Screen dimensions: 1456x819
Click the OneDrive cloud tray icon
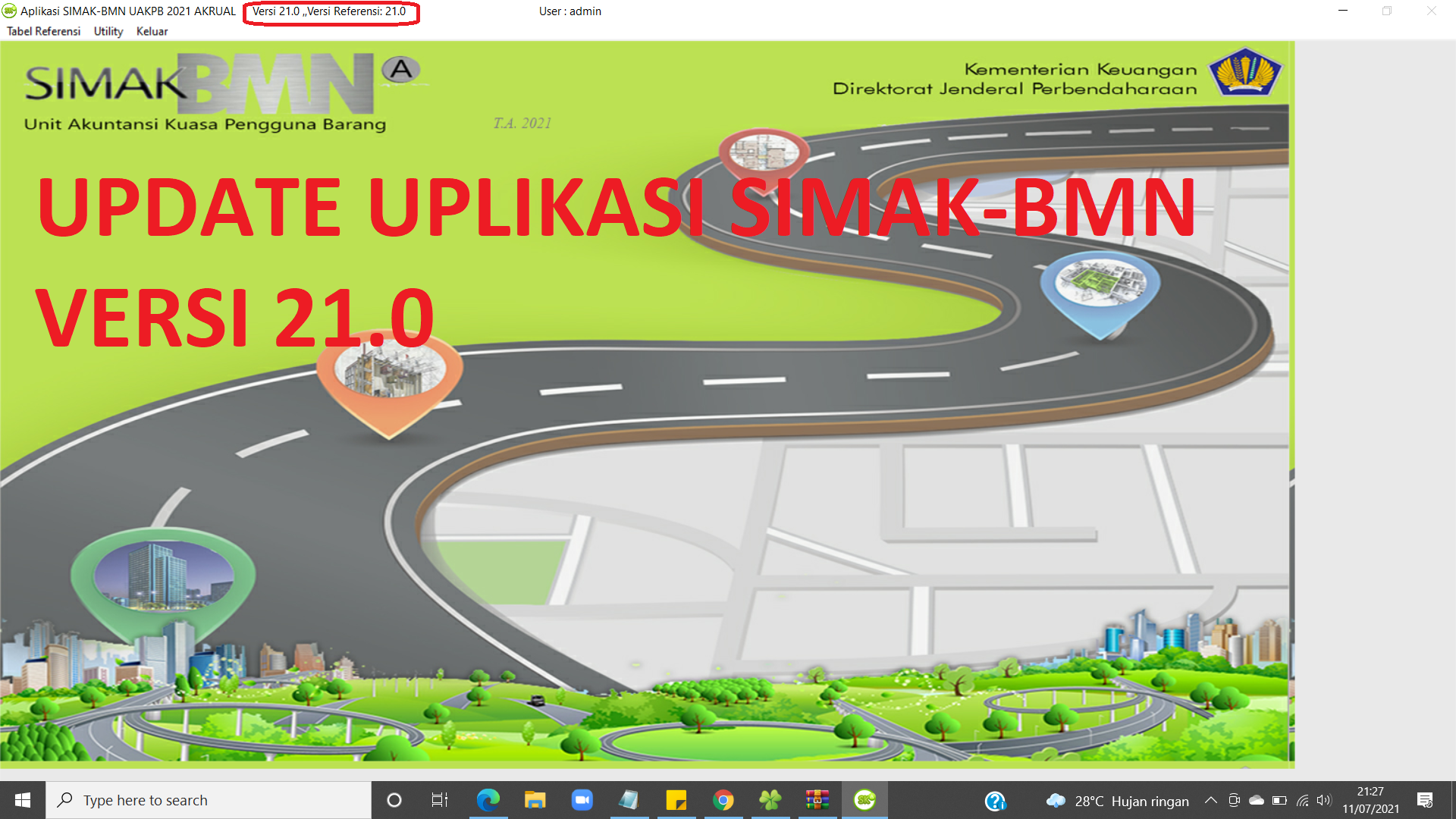[x=1257, y=800]
